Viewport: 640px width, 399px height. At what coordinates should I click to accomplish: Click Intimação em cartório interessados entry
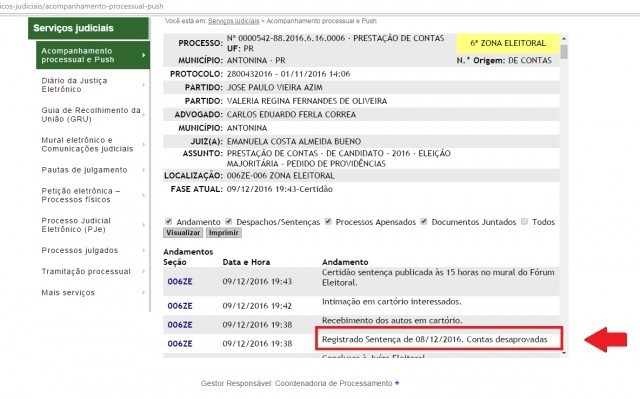(x=392, y=301)
